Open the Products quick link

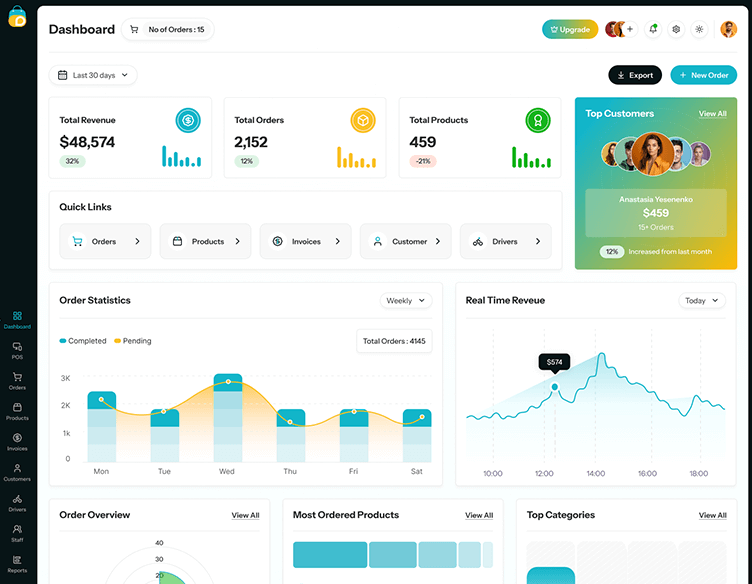pos(205,241)
